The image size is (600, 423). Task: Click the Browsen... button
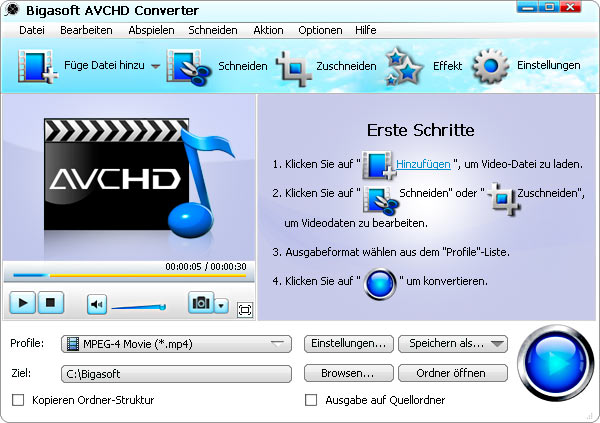pyautogui.click(x=349, y=373)
